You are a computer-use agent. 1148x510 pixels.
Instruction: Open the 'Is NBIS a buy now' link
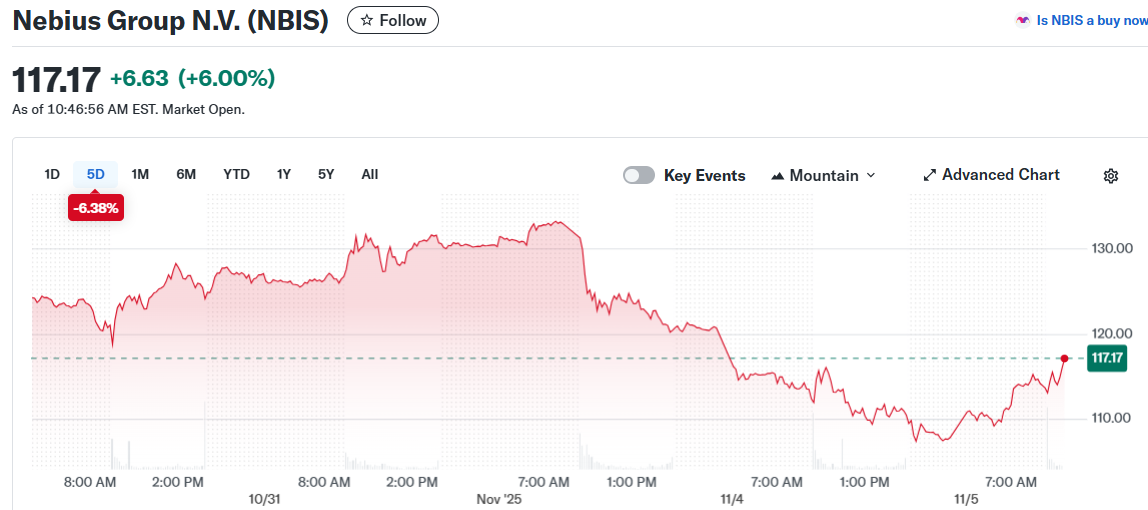coord(1091,20)
